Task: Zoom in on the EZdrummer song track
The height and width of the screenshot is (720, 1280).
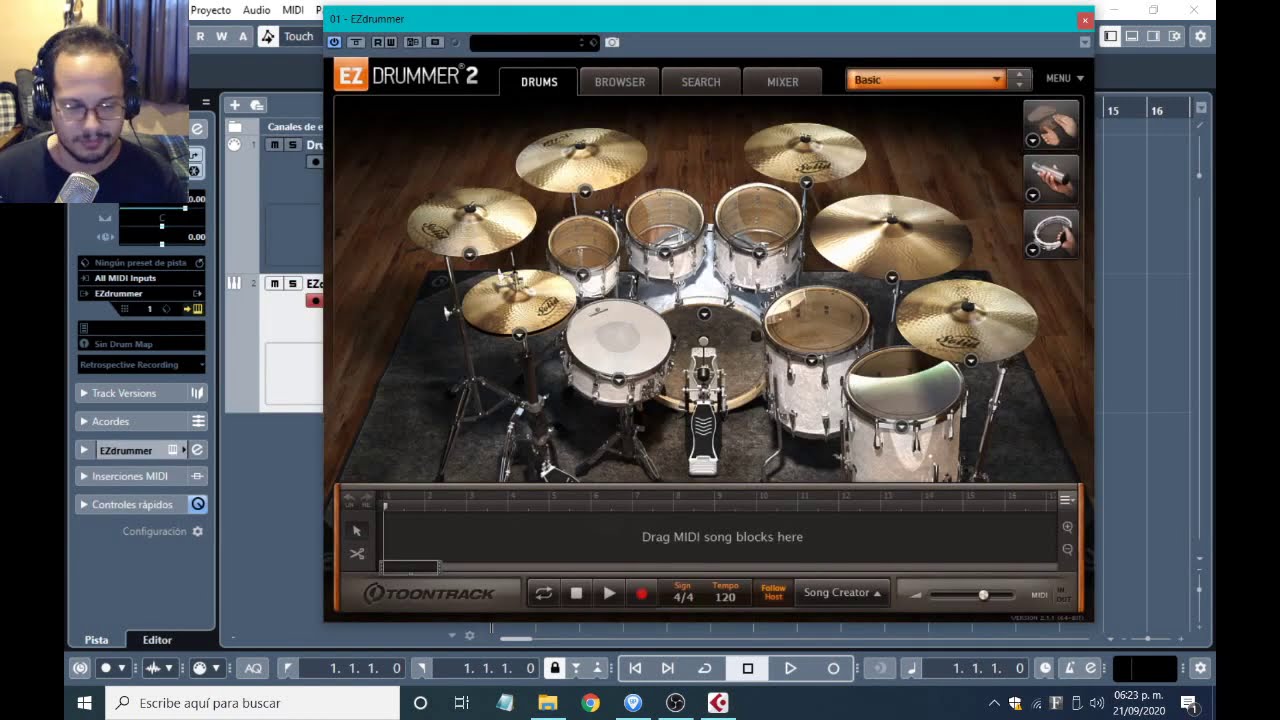Action: click(1067, 527)
